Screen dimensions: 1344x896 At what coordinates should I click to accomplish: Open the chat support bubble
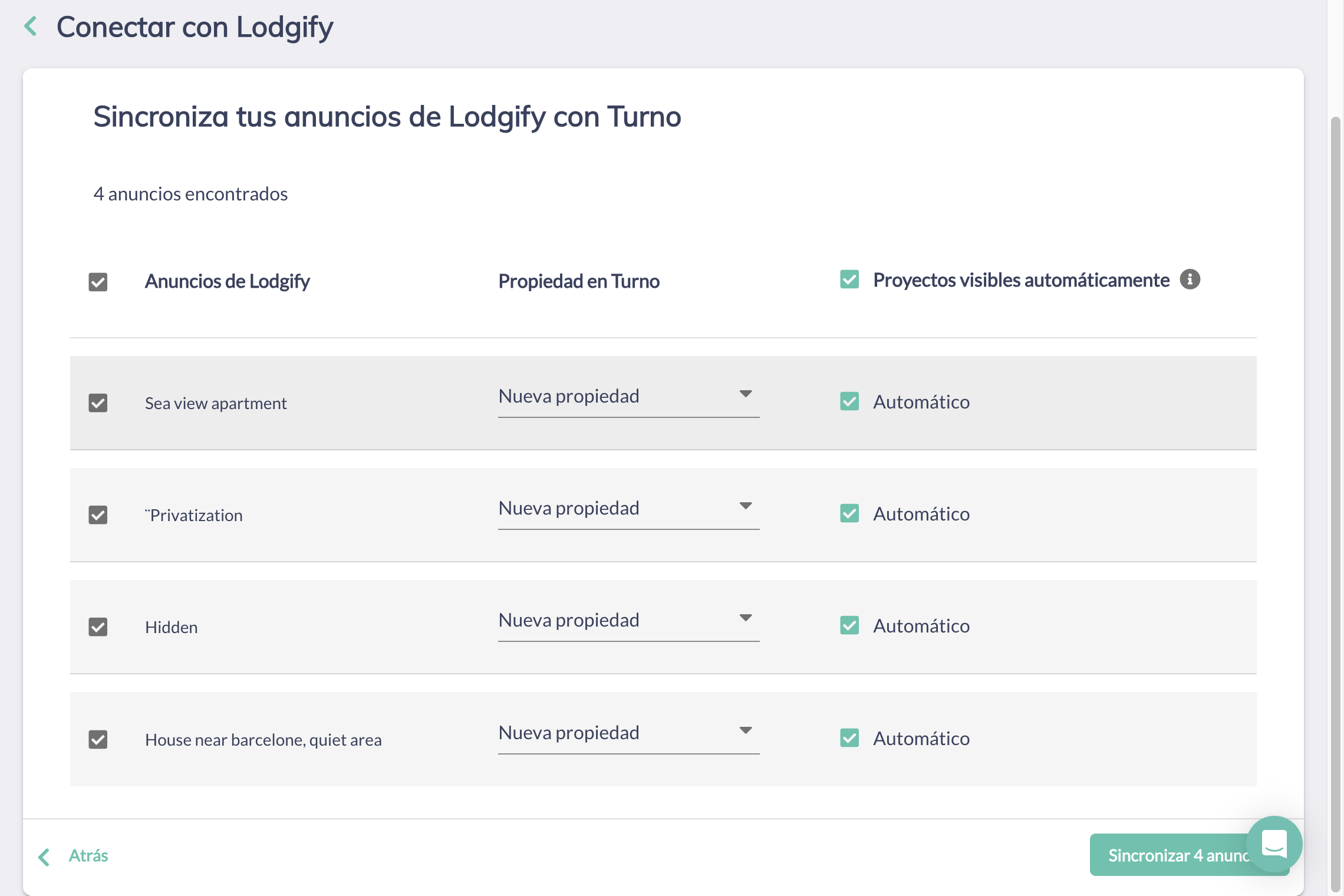click(1274, 844)
